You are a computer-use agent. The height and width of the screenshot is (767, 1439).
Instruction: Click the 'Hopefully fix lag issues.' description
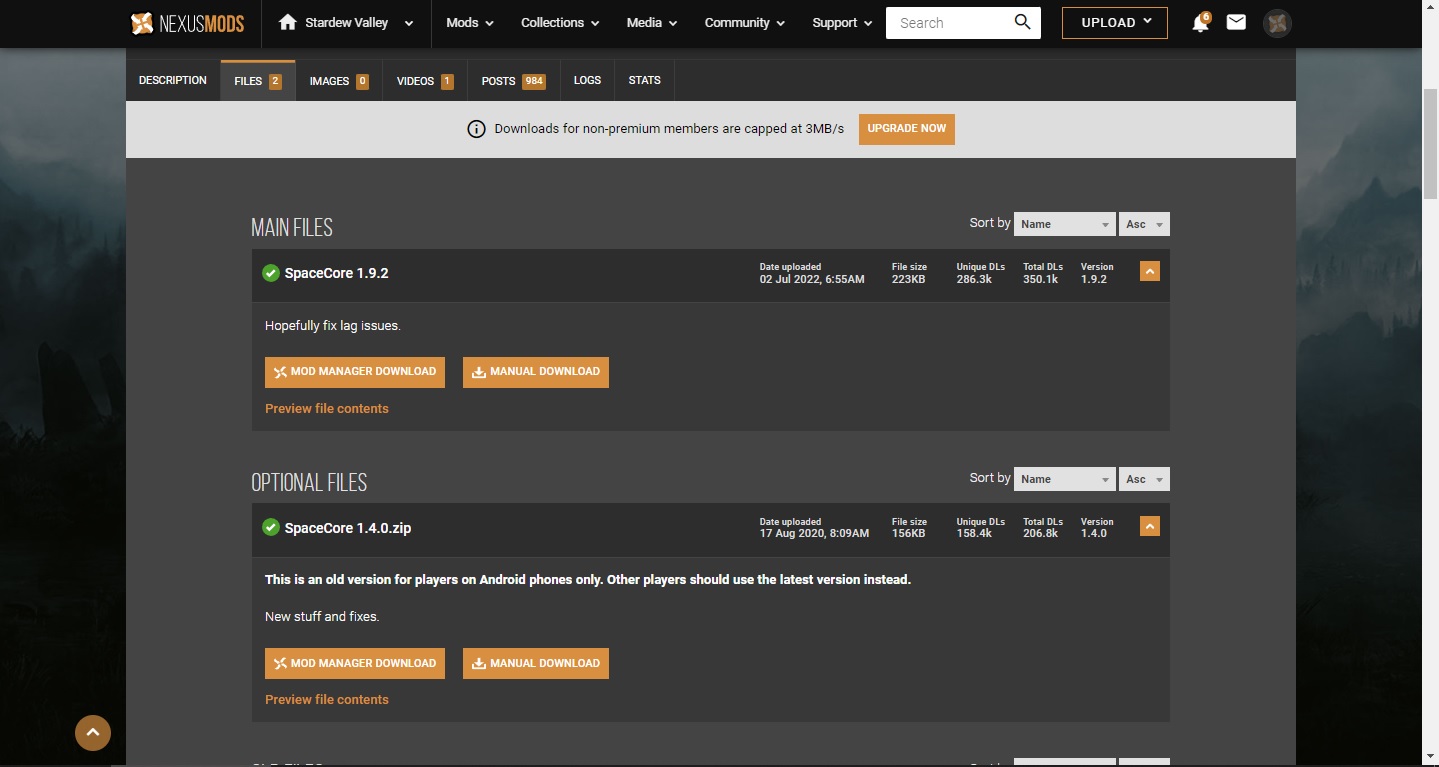[333, 326]
